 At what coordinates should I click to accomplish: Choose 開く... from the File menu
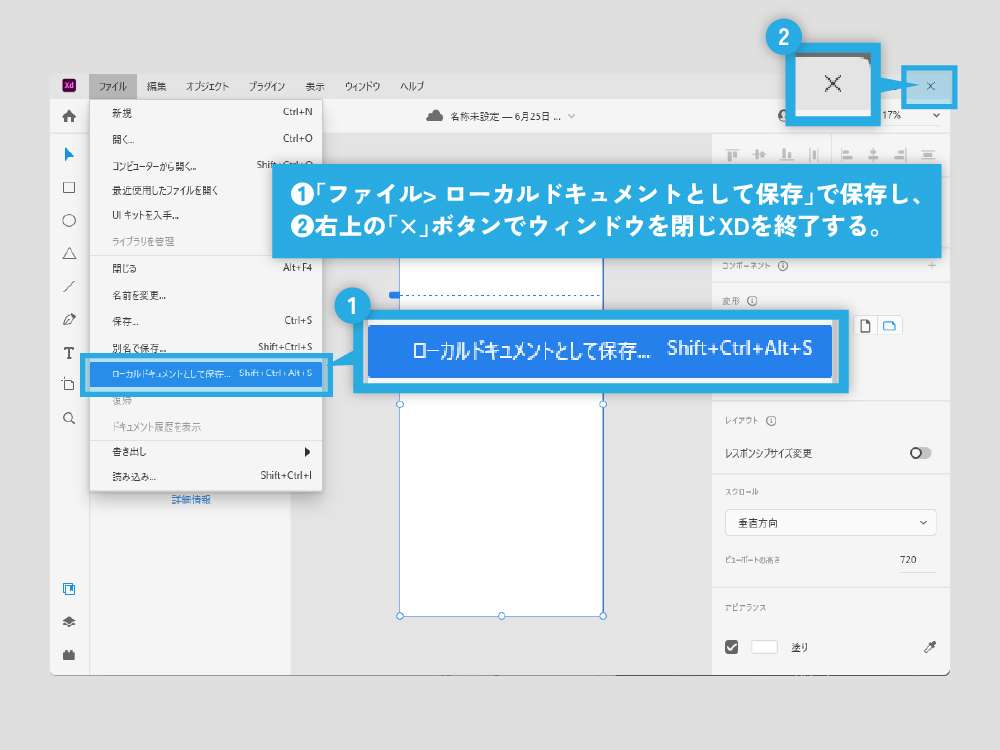click(205, 139)
